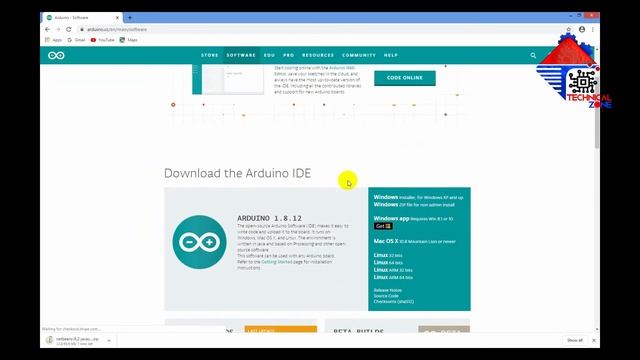Viewport: 640px width, 360px height.
Task: Close the downloads bar
Action: click(594, 340)
